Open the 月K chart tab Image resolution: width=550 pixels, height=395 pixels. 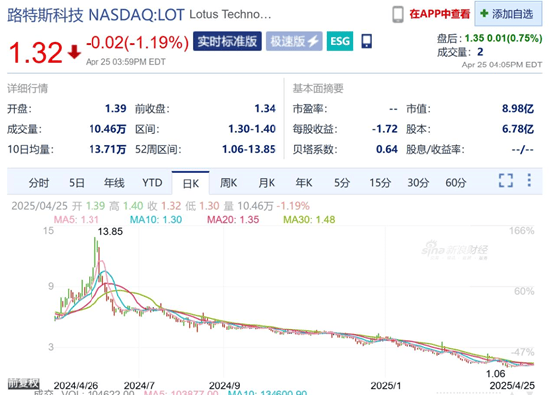click(267, 183)
